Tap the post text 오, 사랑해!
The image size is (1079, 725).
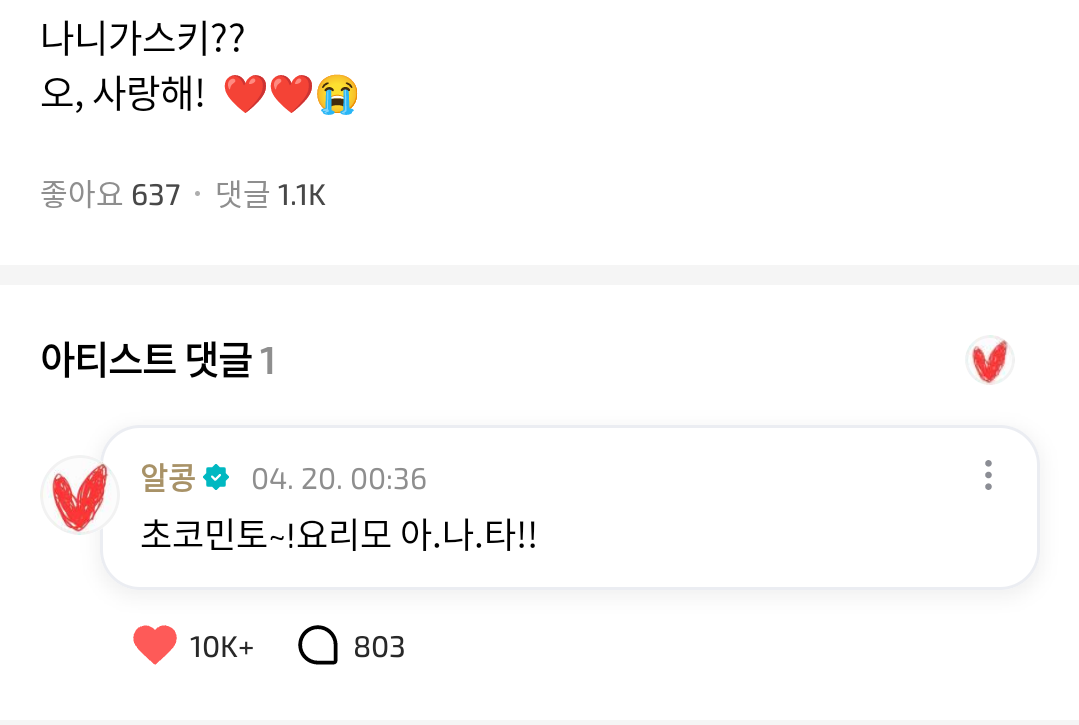click(x=123, y=96)
